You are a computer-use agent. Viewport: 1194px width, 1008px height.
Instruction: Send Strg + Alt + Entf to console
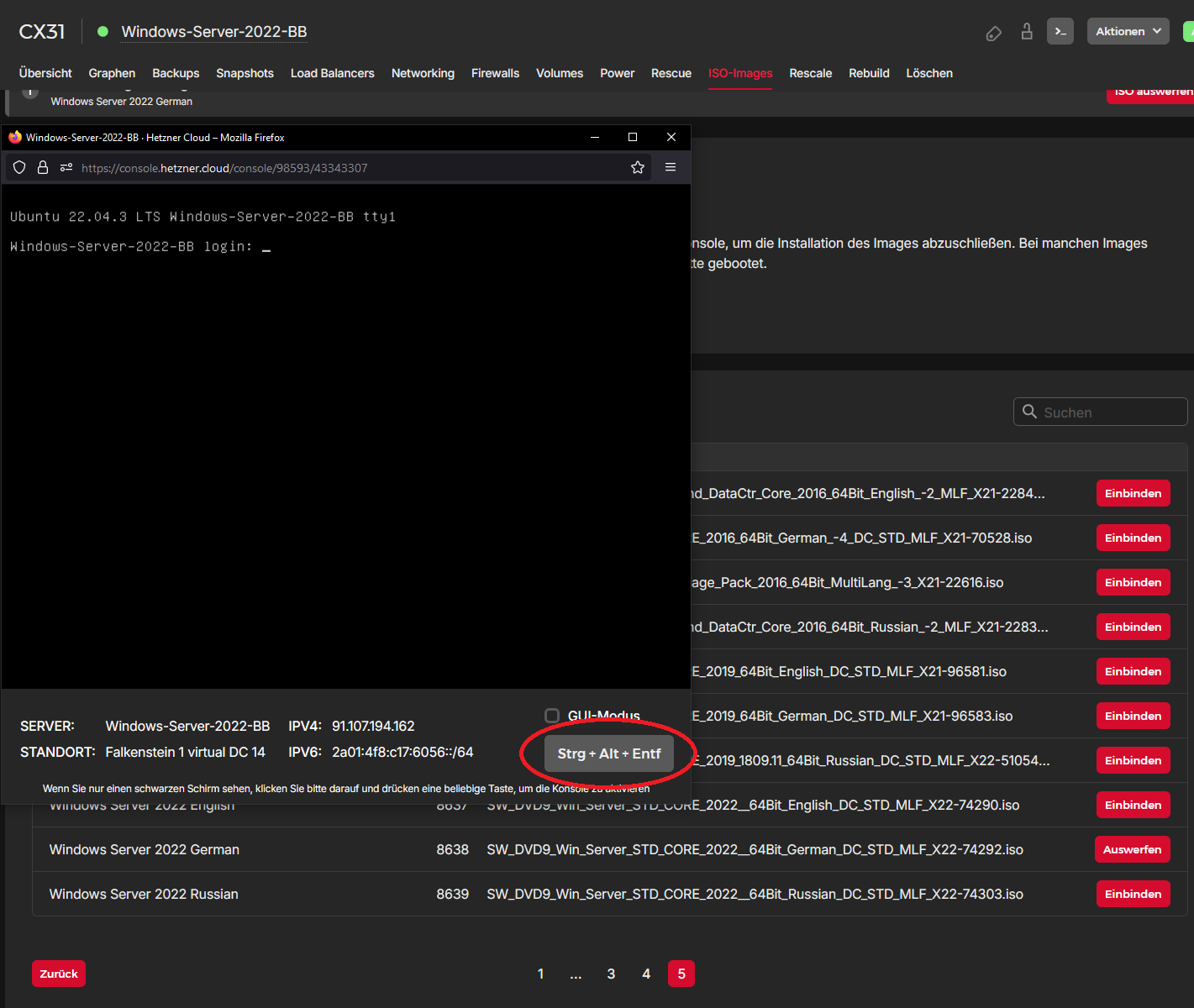coord(609,753)
